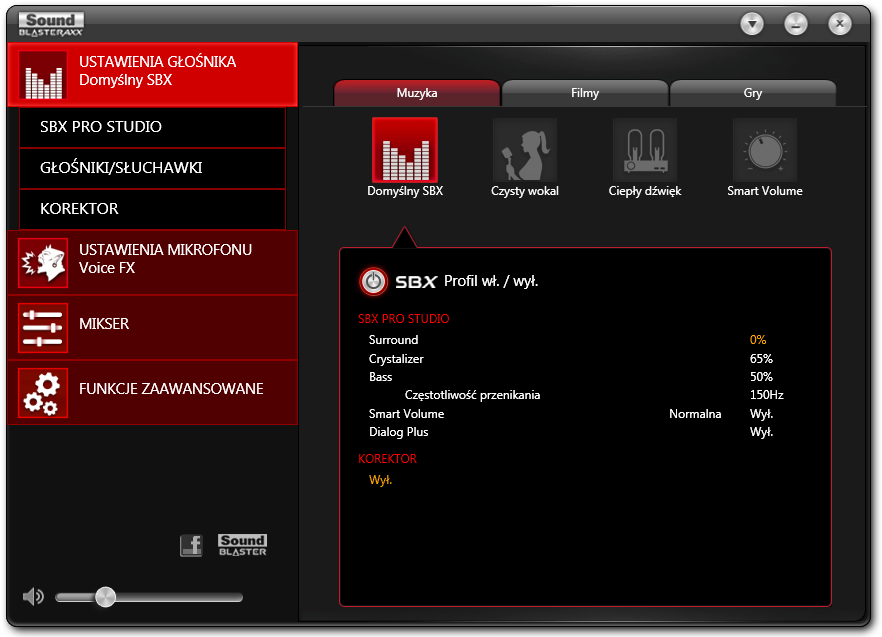Pick the Ciepły dźwięk amplifier icon
882x637 pixels.
click(x=645, y=150)
